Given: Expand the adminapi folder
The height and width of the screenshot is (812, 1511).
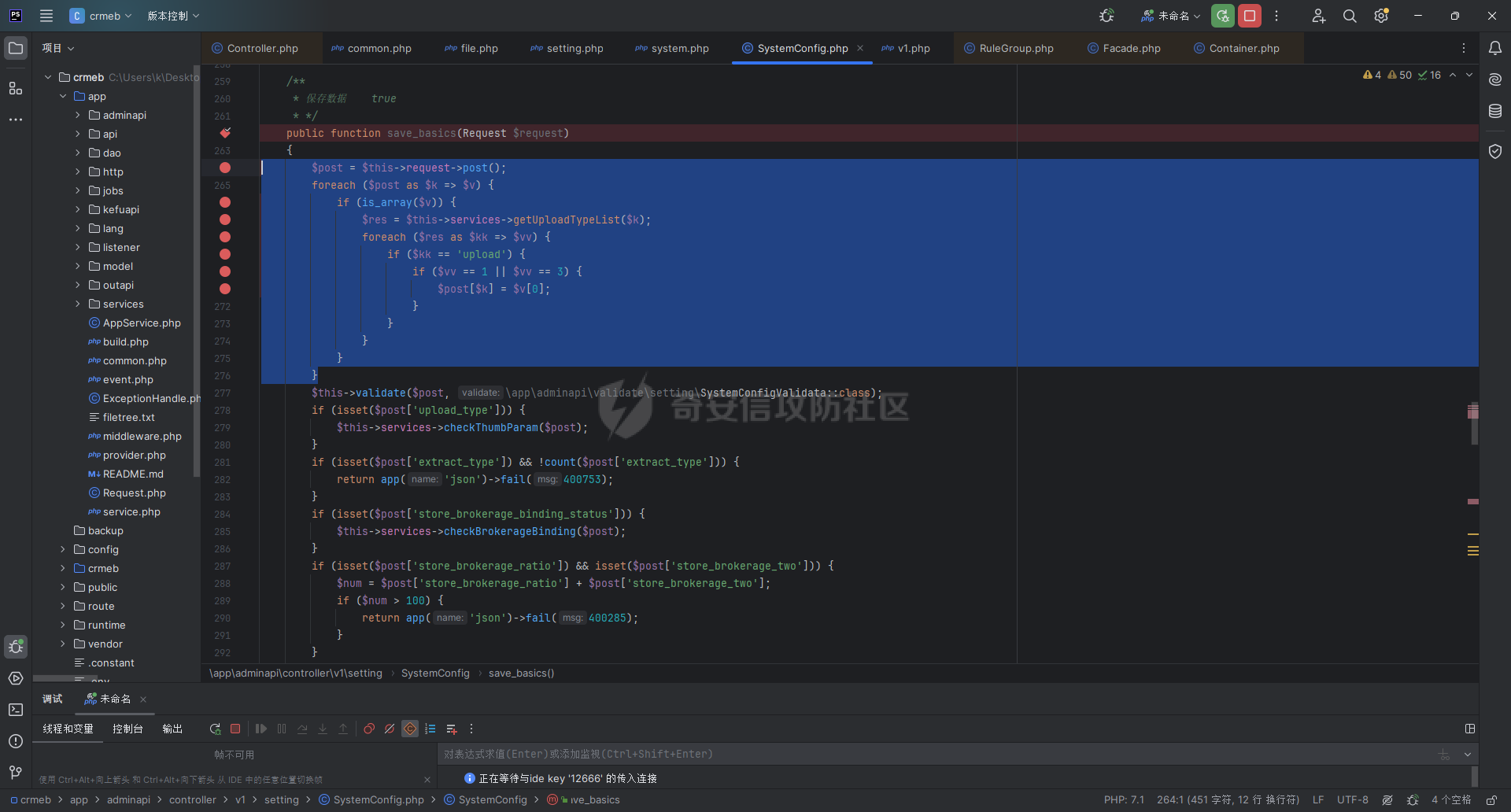Looking at the screenshot, I should pyautogui.click(x=77, y=115).
